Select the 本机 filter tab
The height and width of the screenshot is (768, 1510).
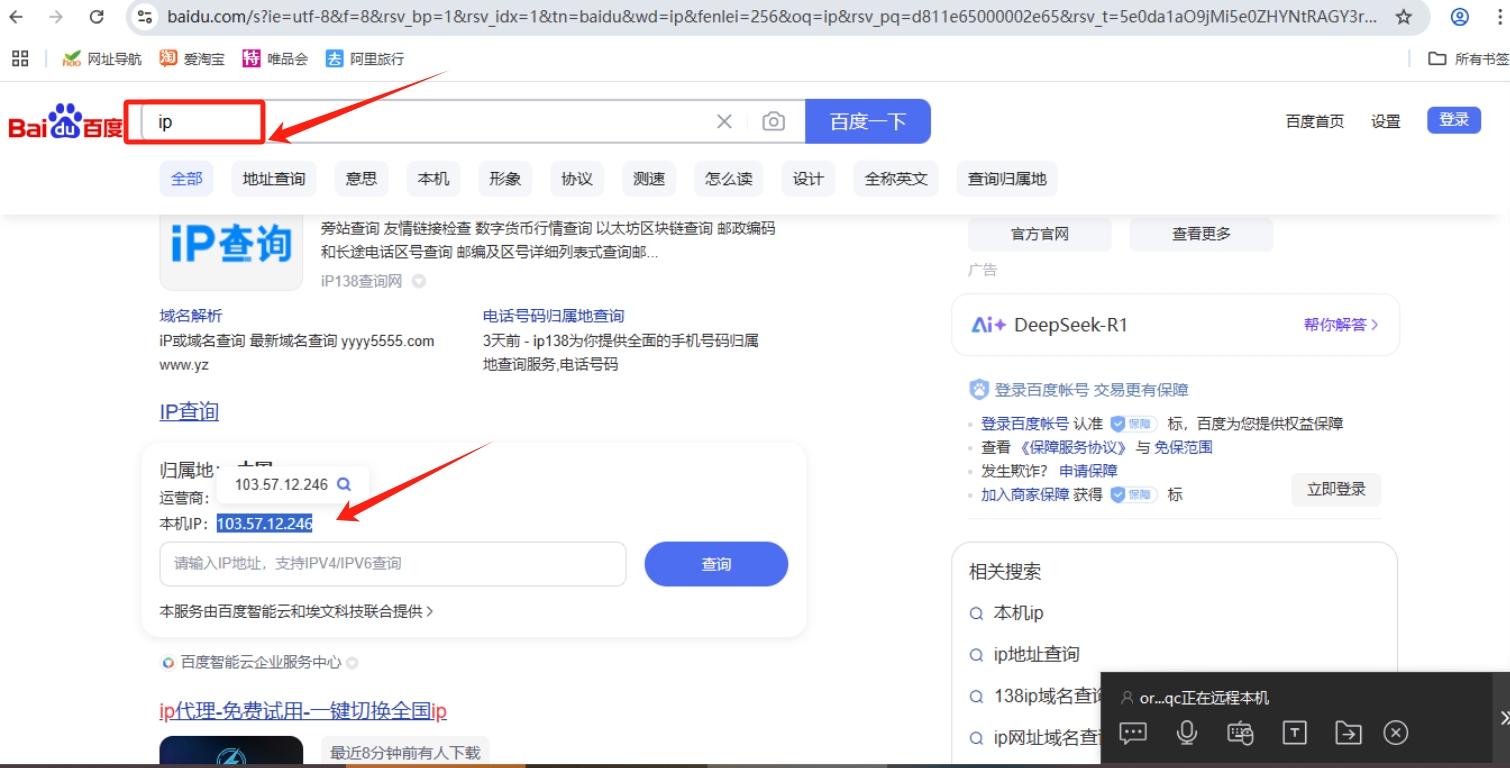point(434,179)
